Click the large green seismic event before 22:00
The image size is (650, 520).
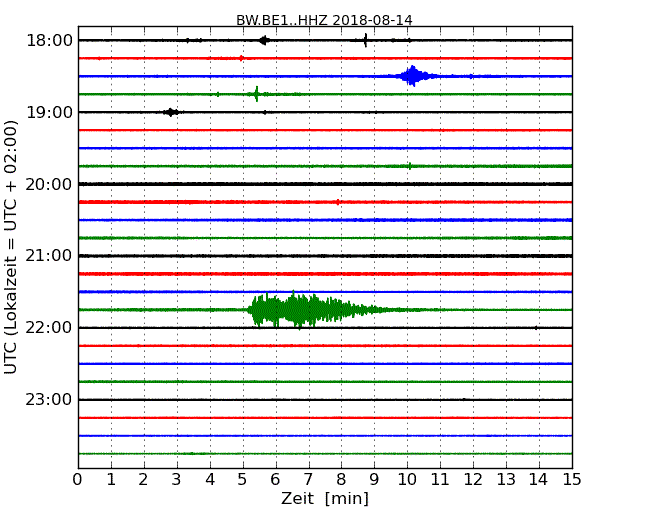click(315, 310)
